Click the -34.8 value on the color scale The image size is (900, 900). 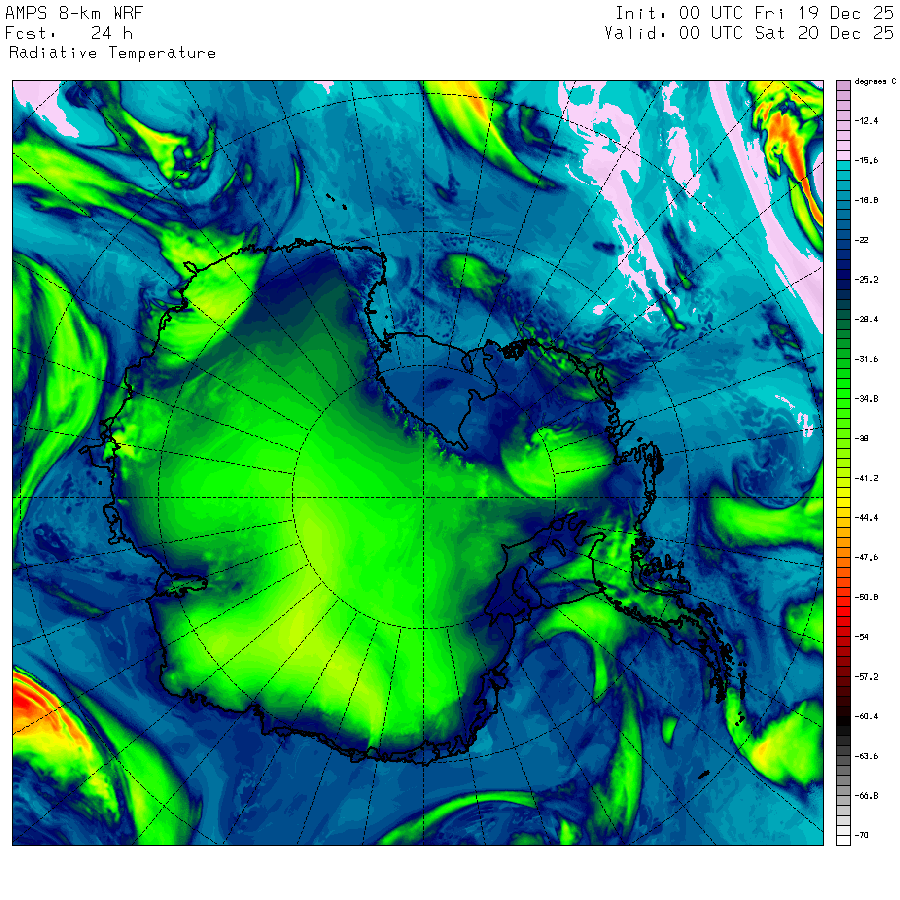(x=866, y=398)
